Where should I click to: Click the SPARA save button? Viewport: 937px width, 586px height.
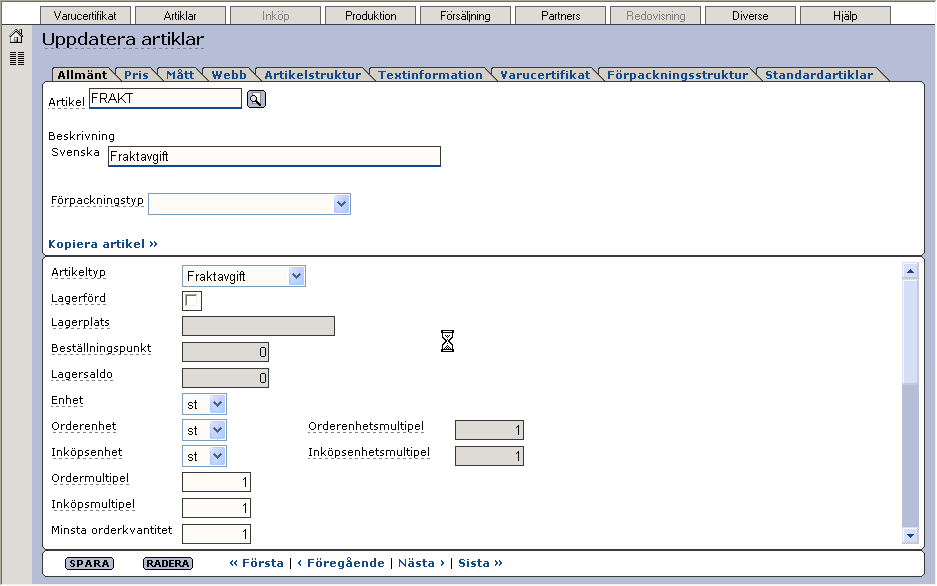[x=89, y=563]
